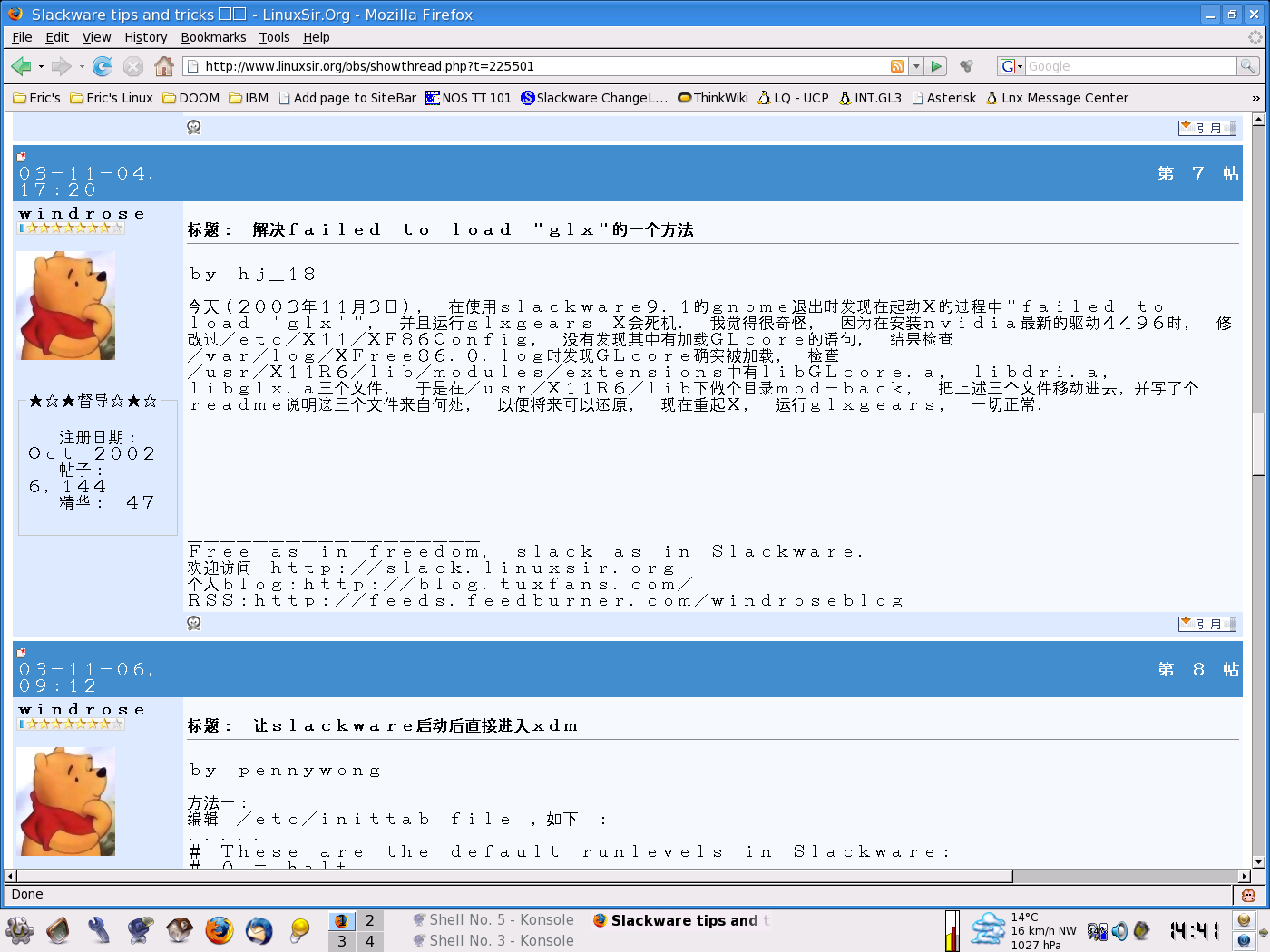The width and height of the screenshot is (1270, 952).
Task: Click the Winnie the Pooh avatar in post 8
Action: (66, 801)
